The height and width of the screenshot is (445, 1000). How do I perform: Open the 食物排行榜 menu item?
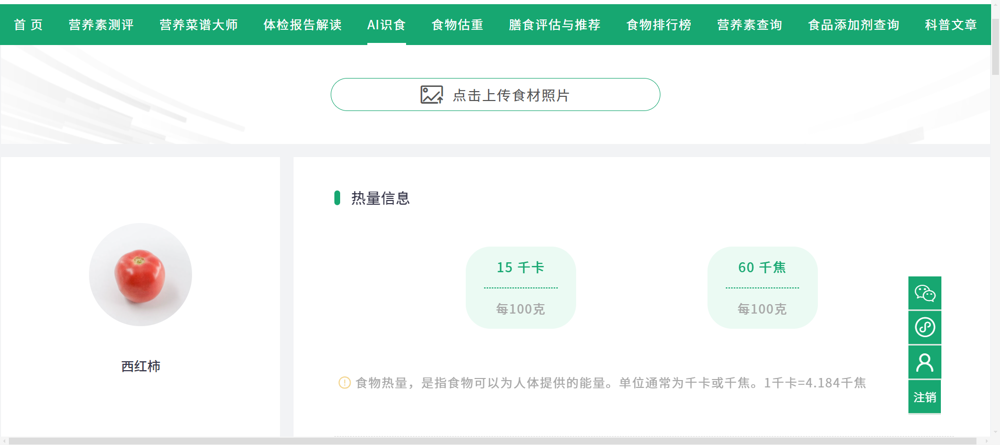658,24
